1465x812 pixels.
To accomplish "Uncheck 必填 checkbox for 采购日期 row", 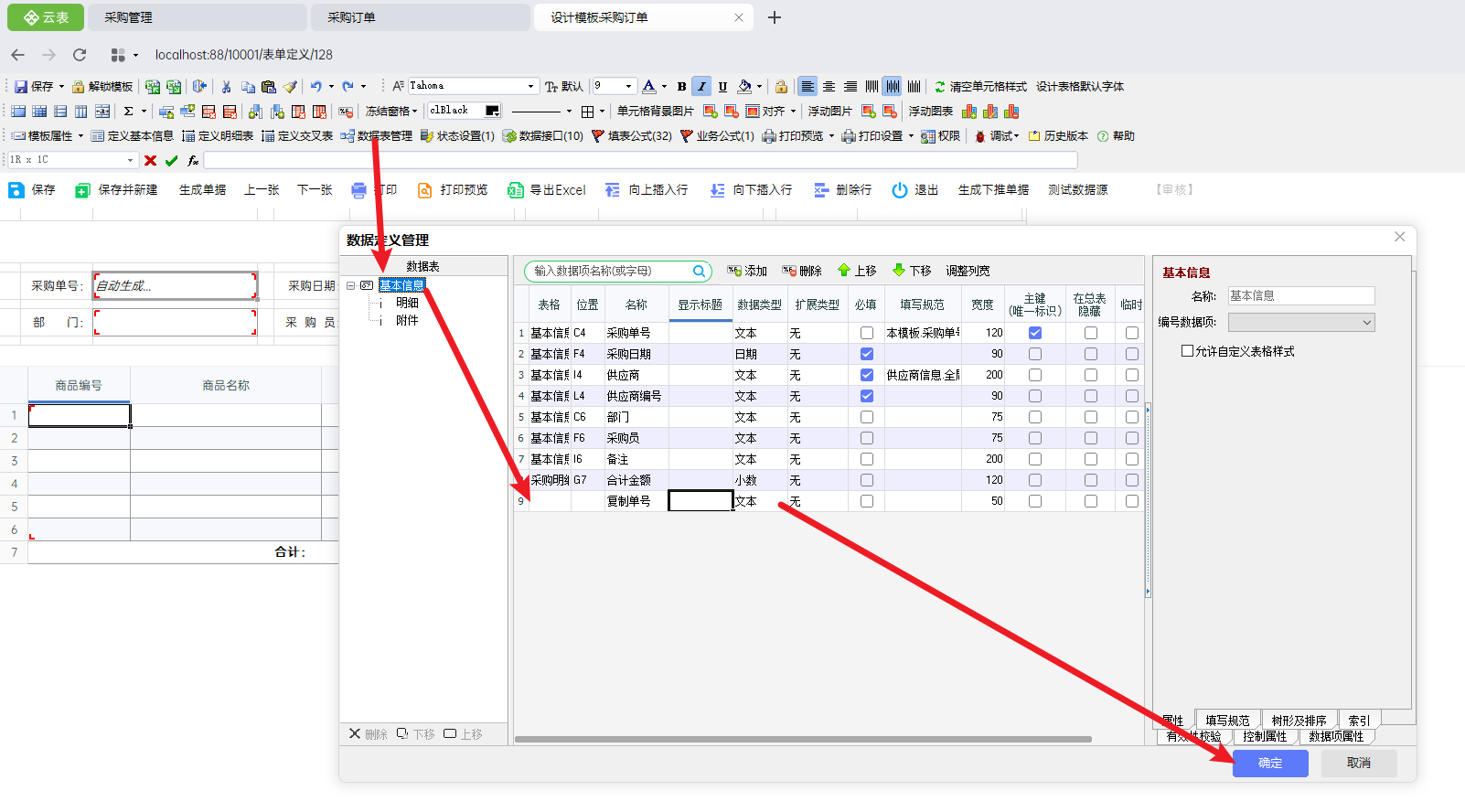I will pyautogui.click(x=867, y=354).
